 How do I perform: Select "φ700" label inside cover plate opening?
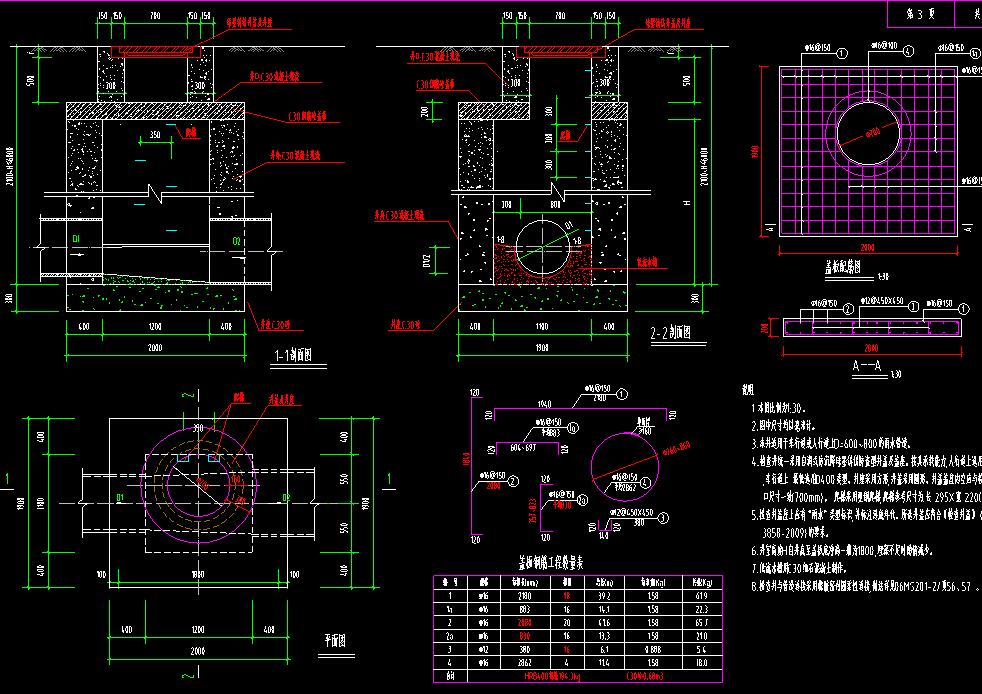point(870,132)
